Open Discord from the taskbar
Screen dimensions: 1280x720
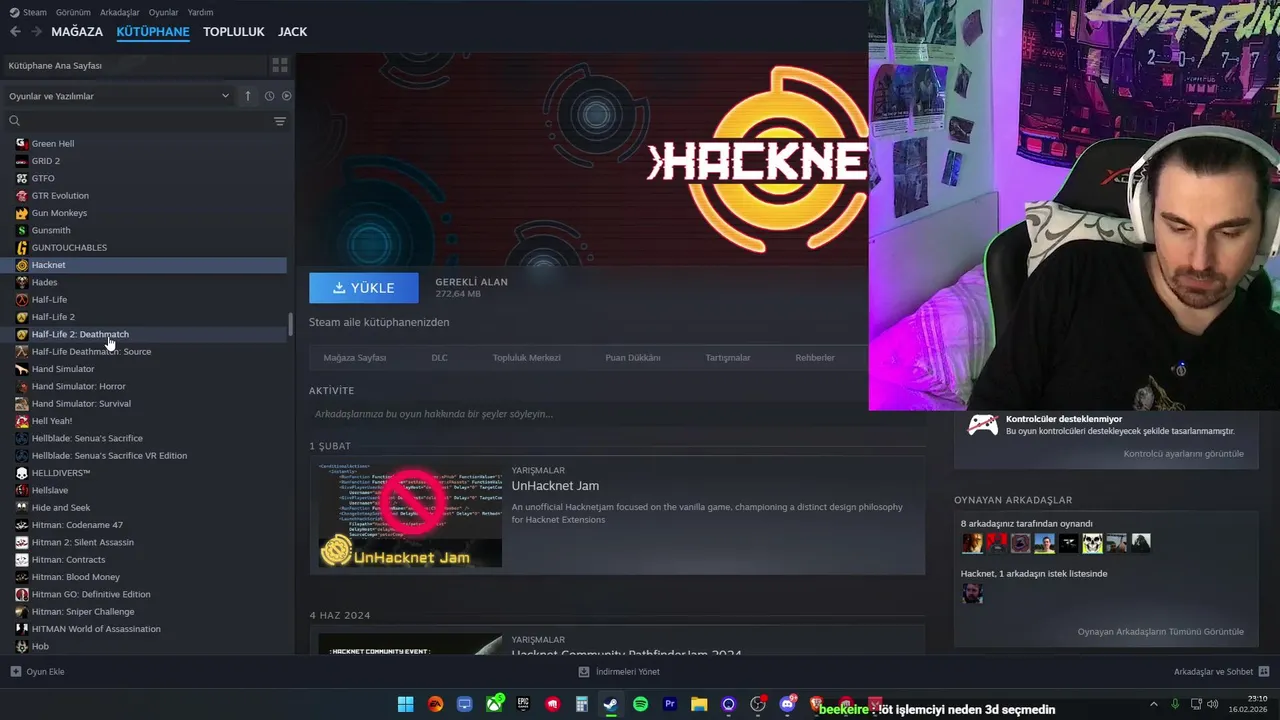pyautogui.click(x=787, y=704)
